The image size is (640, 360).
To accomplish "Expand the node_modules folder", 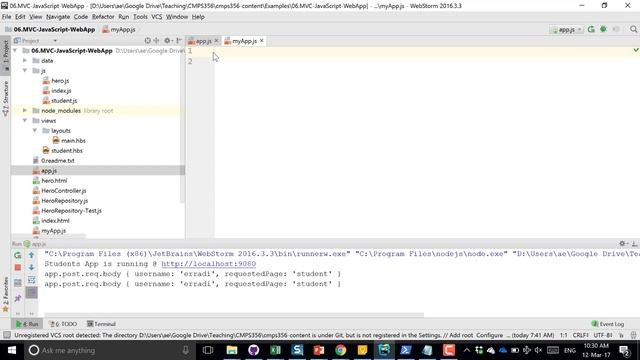I will [25, 111].
